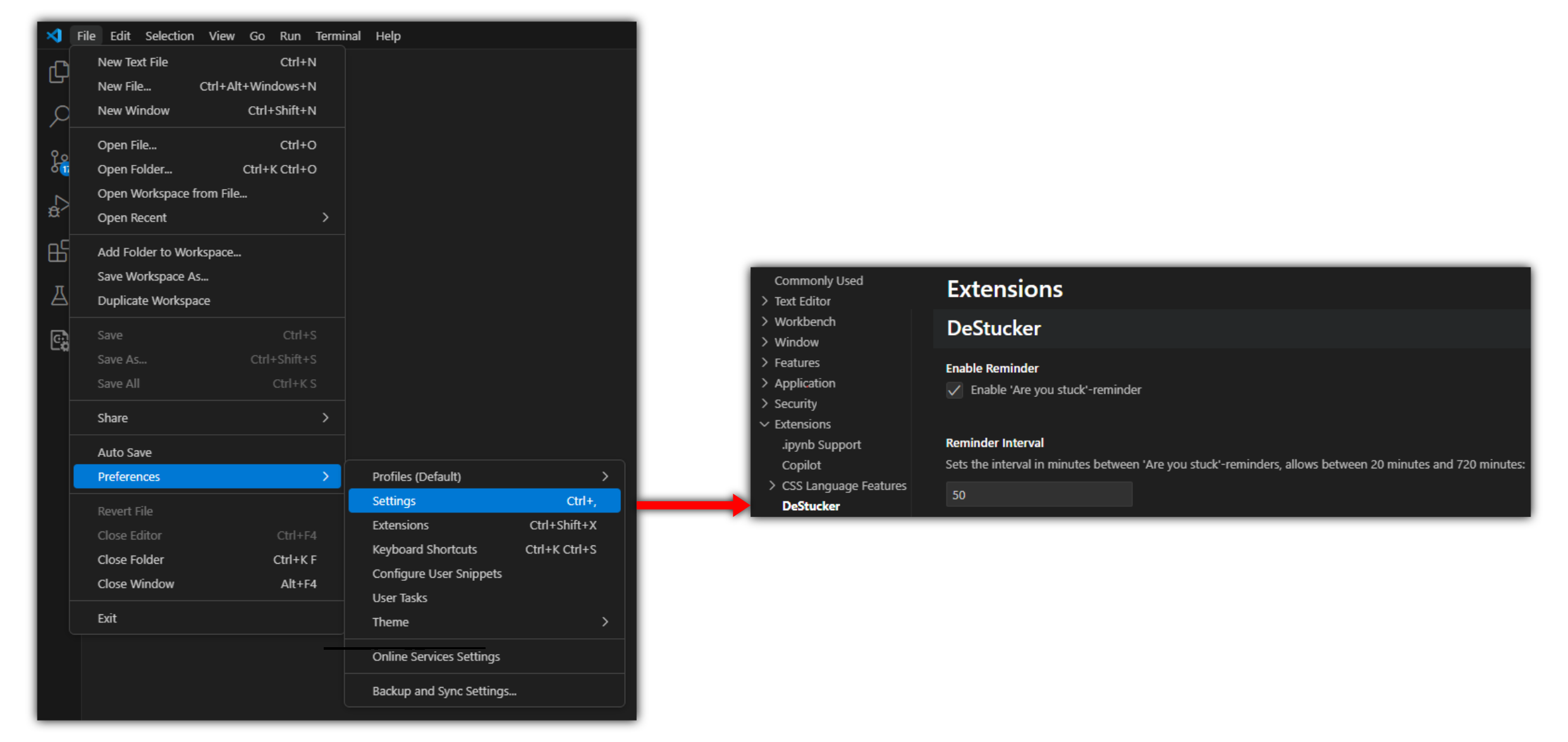Click the Reminder Interval input field
Viewport: 1568px width, 742px height.
pos(1038,494)
